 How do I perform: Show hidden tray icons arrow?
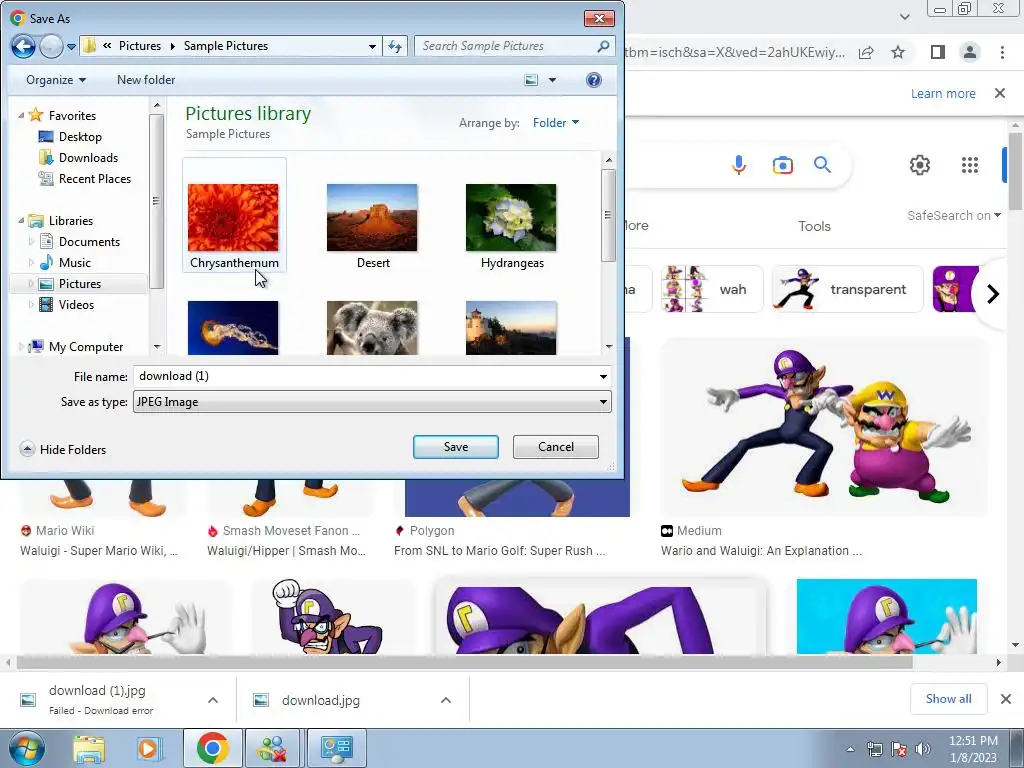coord(850,749)
